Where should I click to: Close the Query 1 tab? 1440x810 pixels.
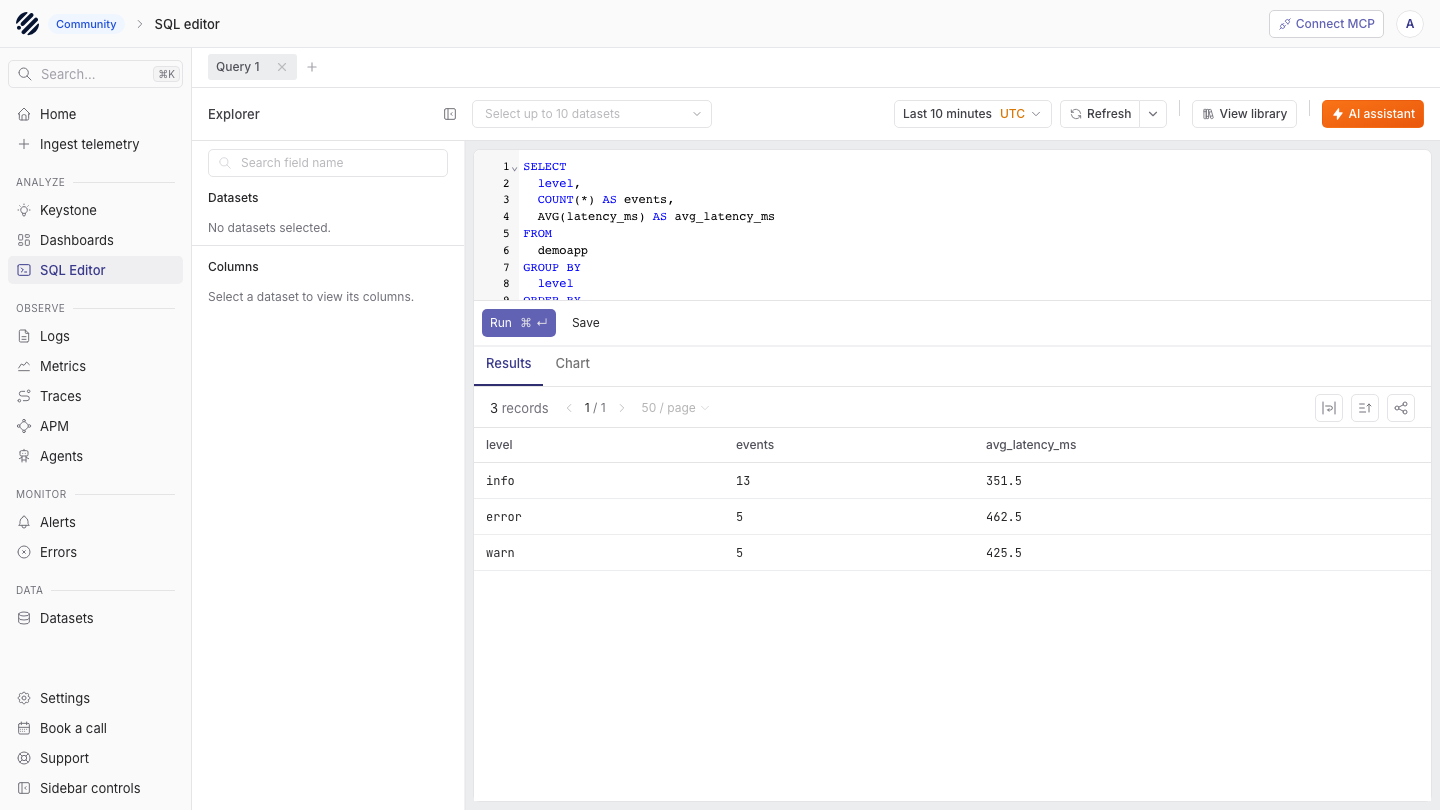pyautogui.click(x=282, y=67)
